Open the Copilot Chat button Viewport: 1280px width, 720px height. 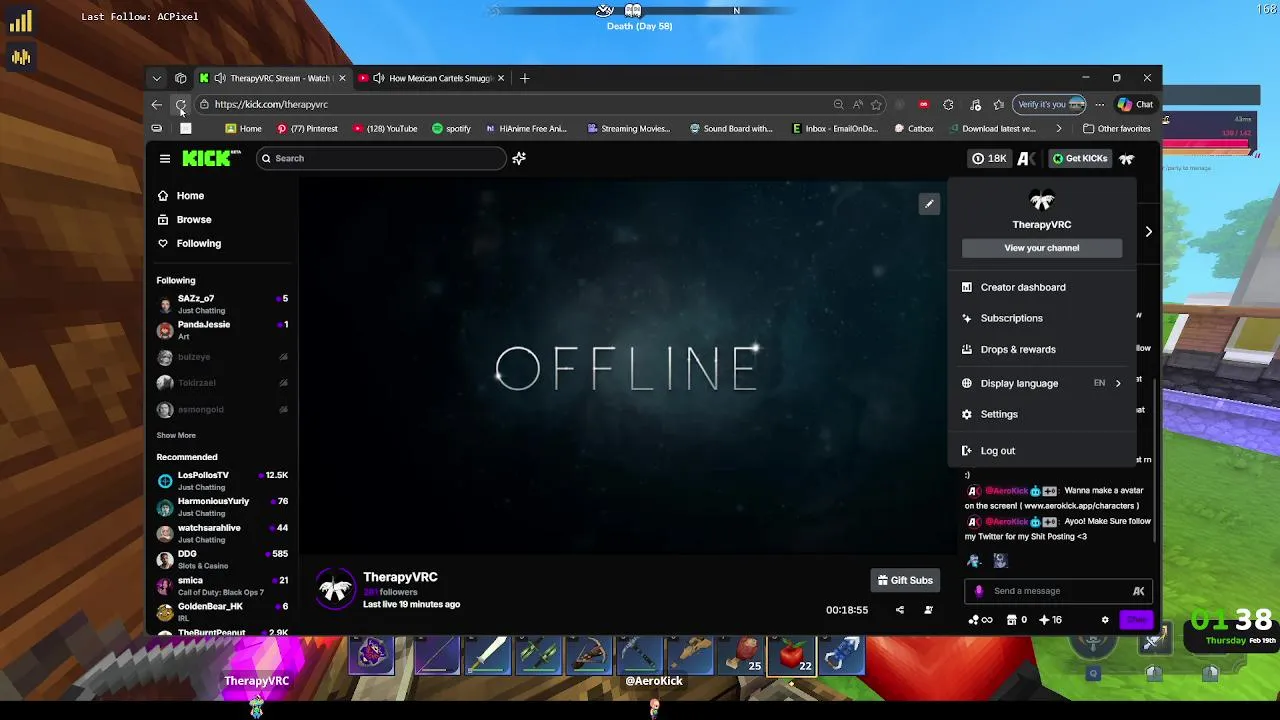coord(1135,104)
